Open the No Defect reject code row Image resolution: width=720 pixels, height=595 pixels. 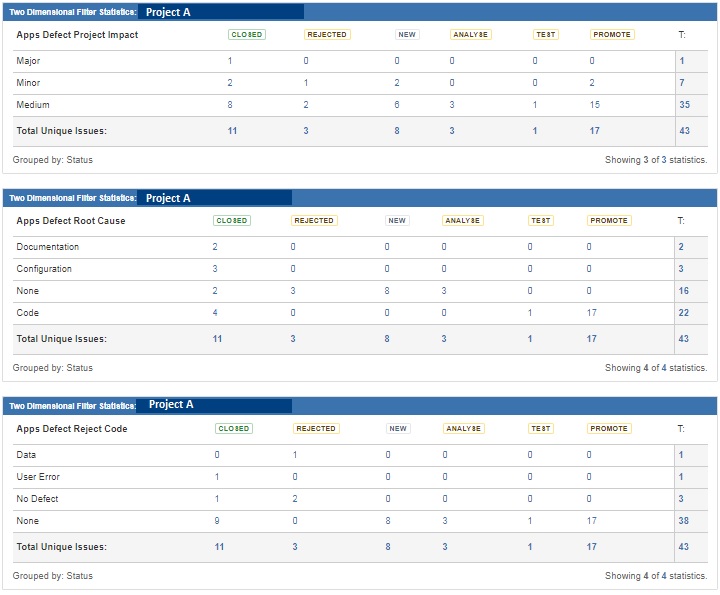(x=37, y=499)
